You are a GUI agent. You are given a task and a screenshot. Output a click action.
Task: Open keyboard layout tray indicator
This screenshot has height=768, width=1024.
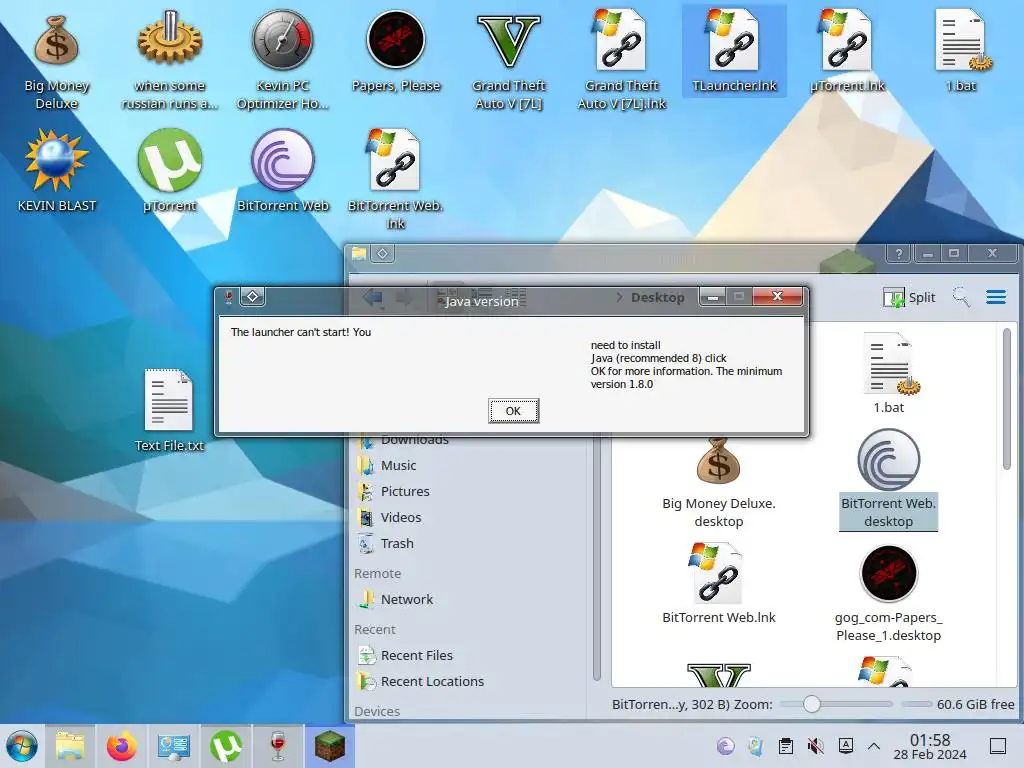point(845,746)
